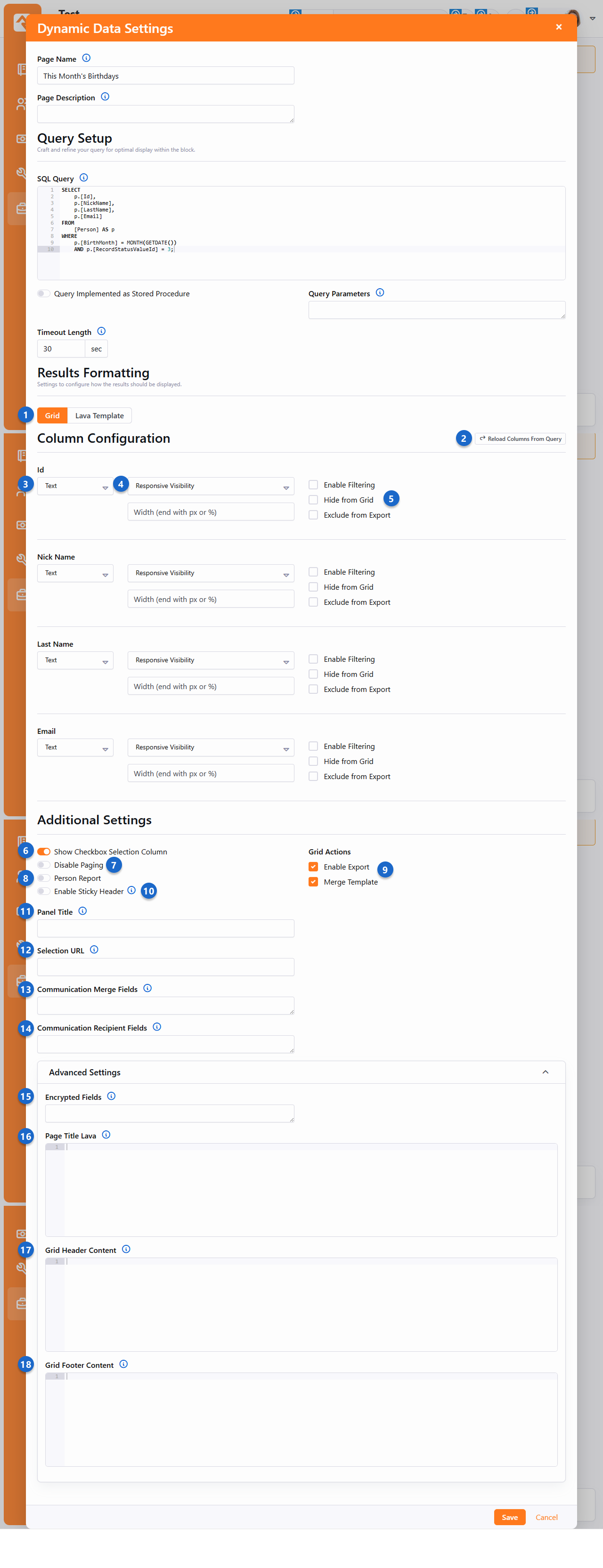The image size is (603, 1568).
Task: Open the Id column type dropdown
Action: [x=75, y=487]
